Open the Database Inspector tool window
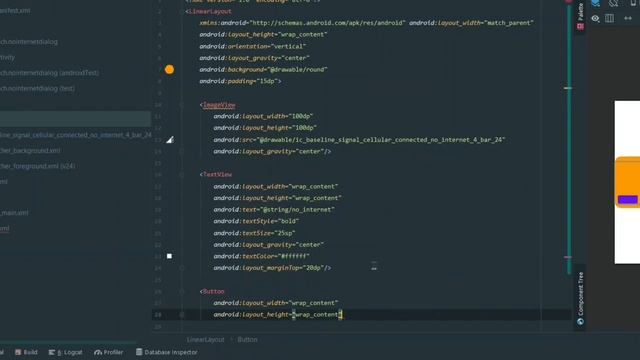Image resolution: width=640 pixels, height=360 pixels. pyautogui.click(x=167, y=352)
